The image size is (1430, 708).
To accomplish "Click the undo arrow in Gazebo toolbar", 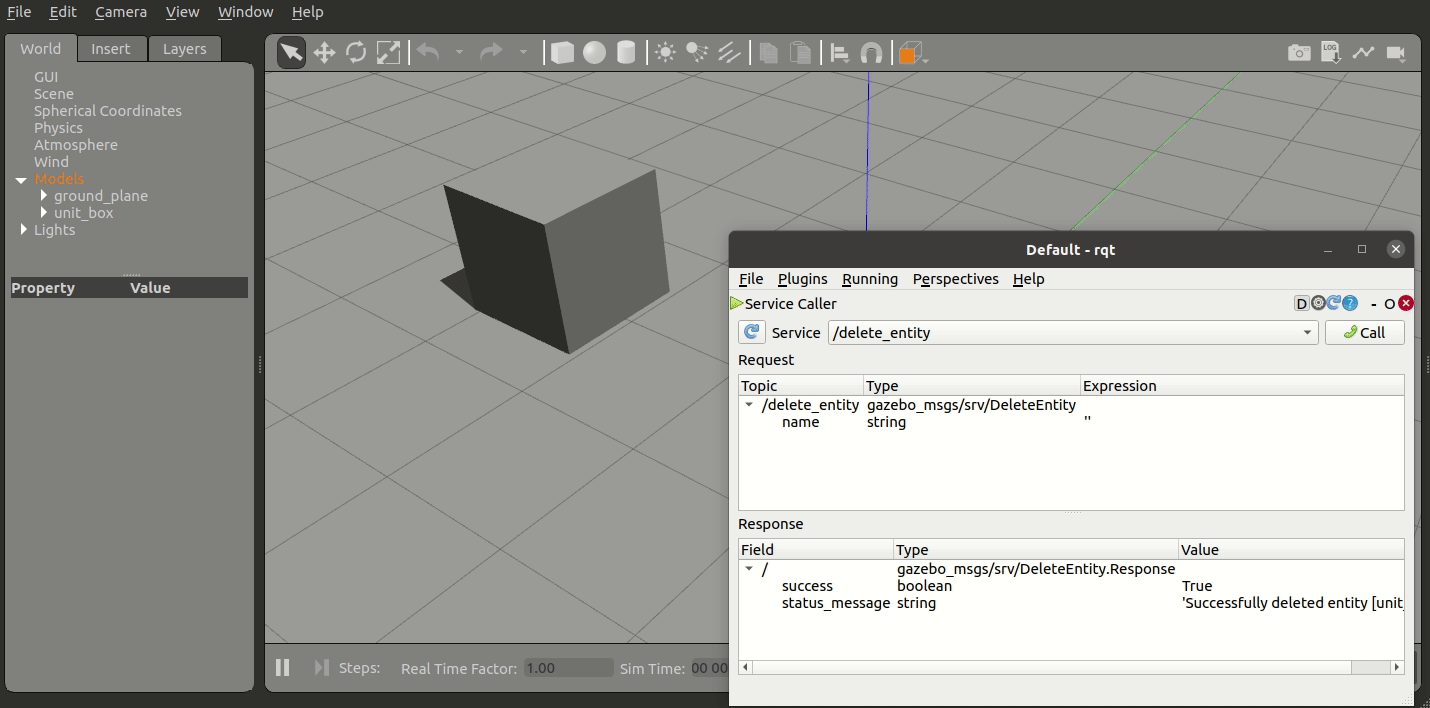I will pos(428,52).
